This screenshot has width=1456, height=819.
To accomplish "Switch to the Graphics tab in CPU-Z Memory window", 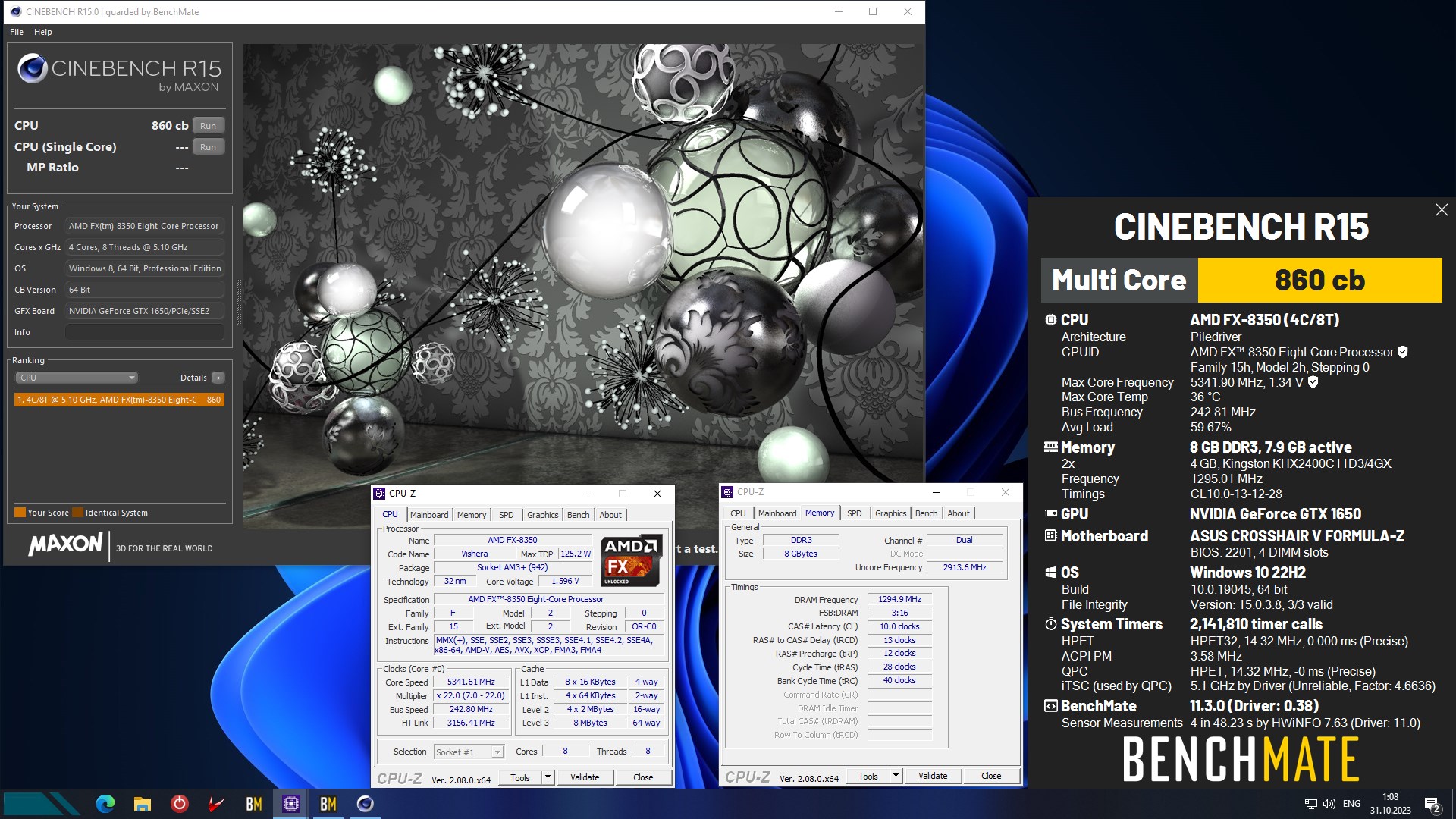I will (891, 513).
